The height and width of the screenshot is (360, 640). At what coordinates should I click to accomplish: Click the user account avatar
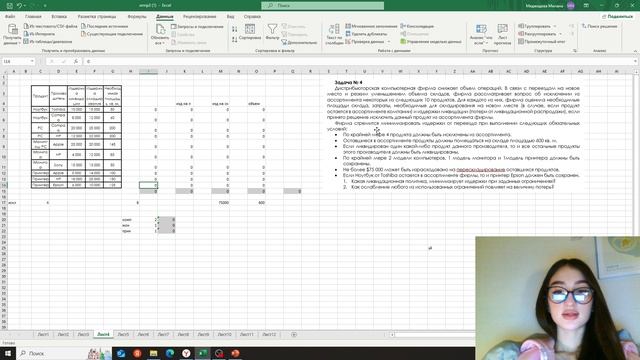point(571,6)
